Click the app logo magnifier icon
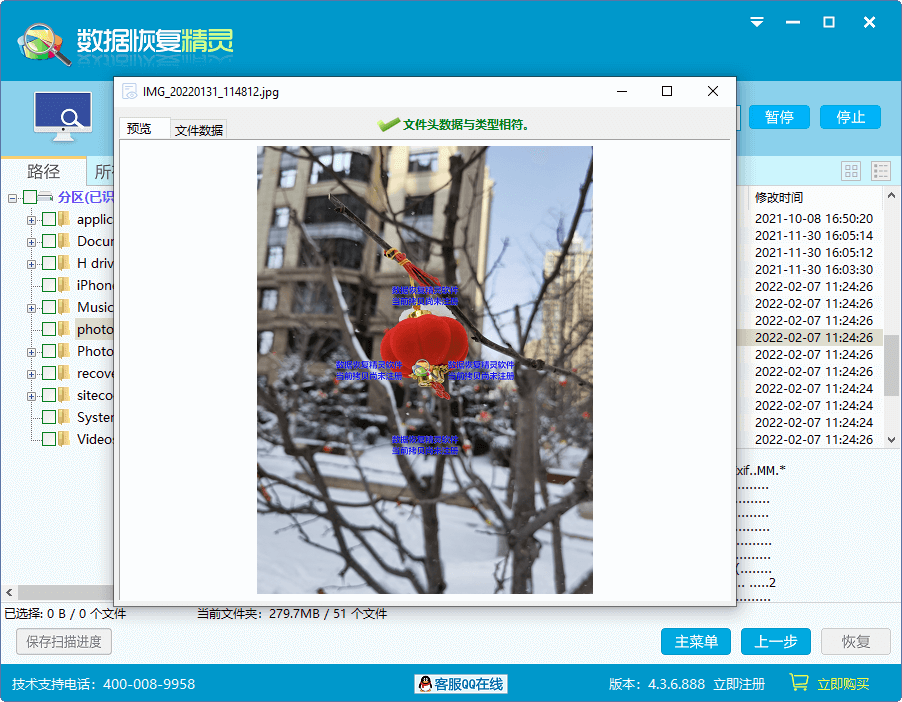Viewport: 902px width, 702px height. click(x=43, y=44)
